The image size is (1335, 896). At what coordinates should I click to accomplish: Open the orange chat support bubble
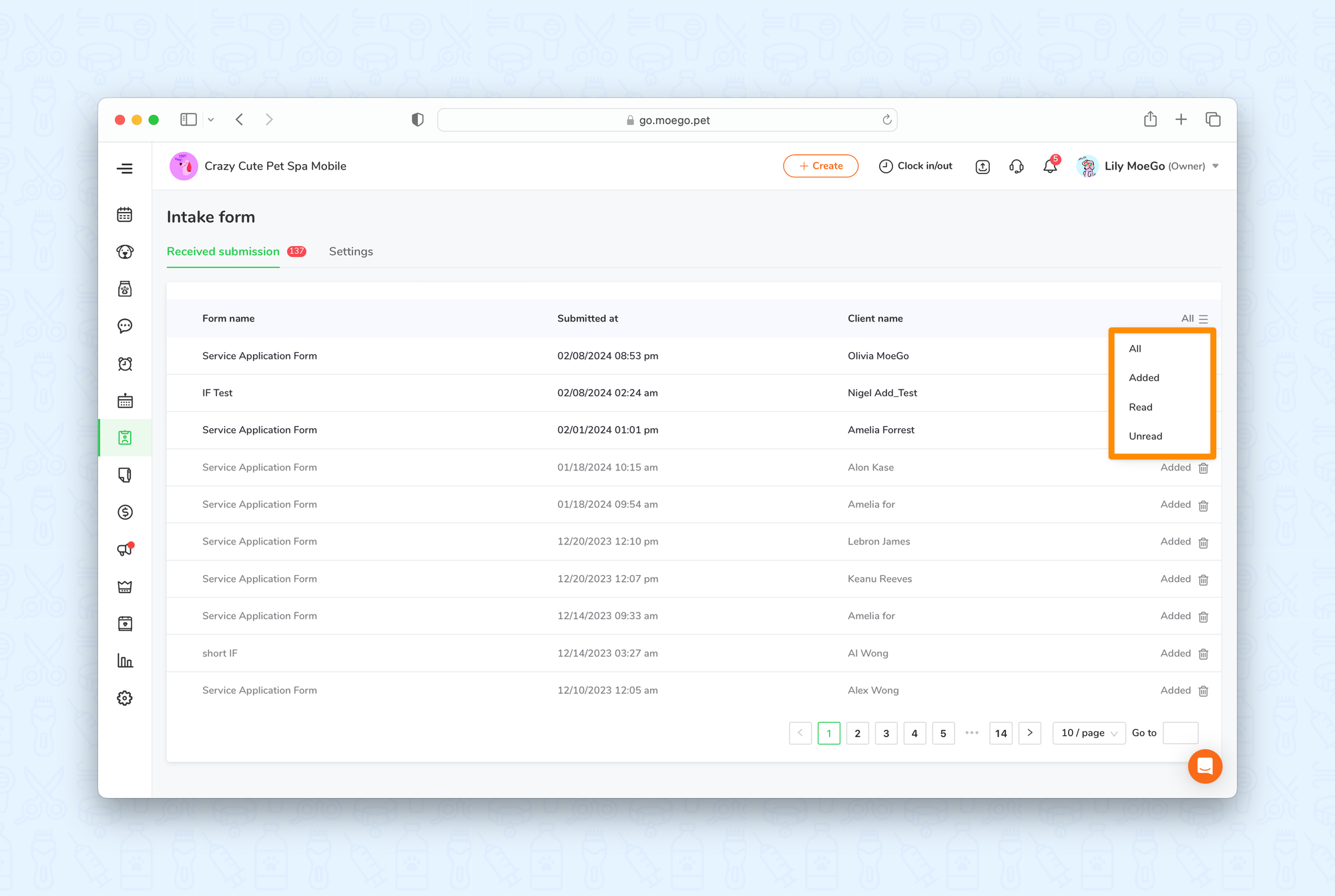[x=1205, y=767]
